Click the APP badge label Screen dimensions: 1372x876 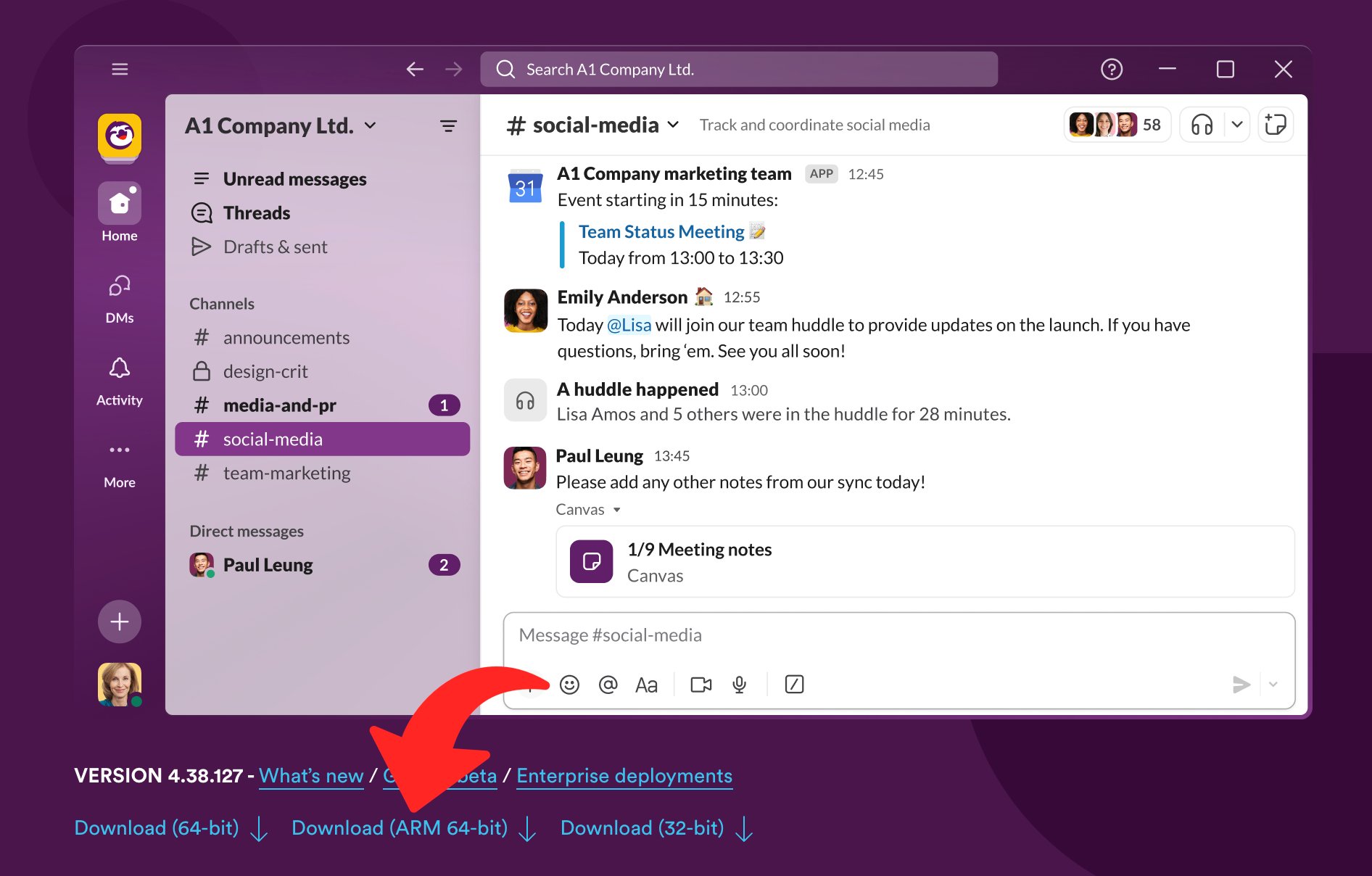[821, 174]
